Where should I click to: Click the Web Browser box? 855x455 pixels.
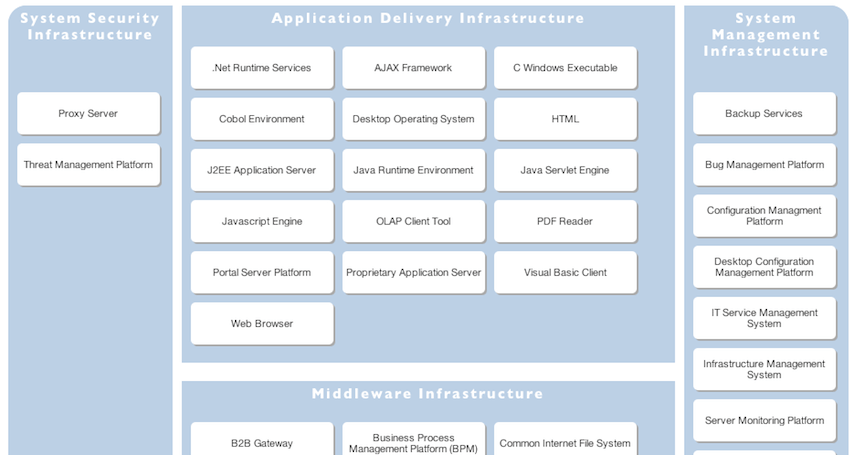coord(262,324)
